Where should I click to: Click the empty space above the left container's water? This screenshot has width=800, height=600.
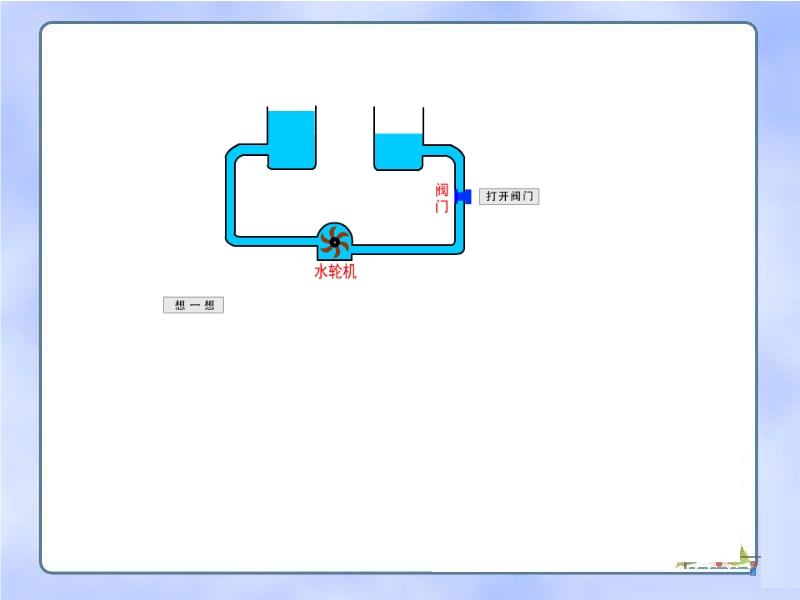[x=292, y=110]
